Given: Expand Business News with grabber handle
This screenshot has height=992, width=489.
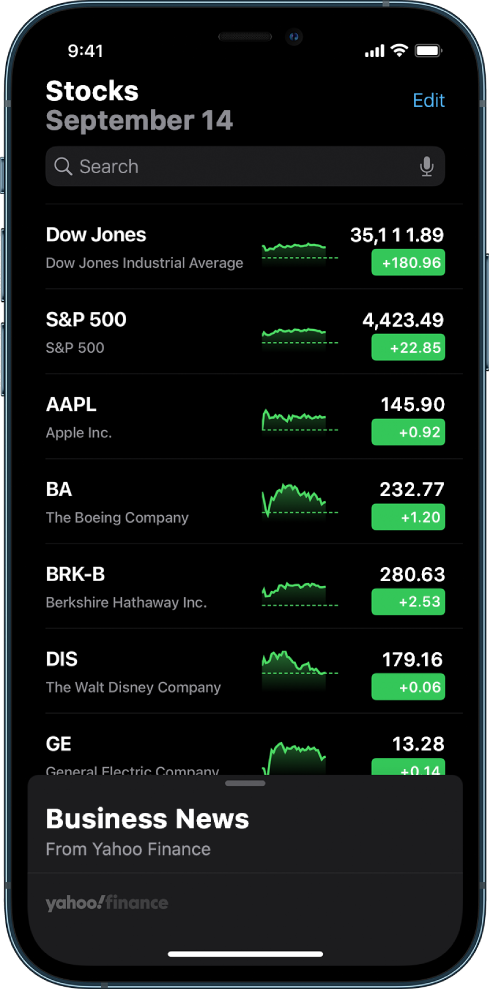Looking at the screenshot, I should tap(245, 783).
